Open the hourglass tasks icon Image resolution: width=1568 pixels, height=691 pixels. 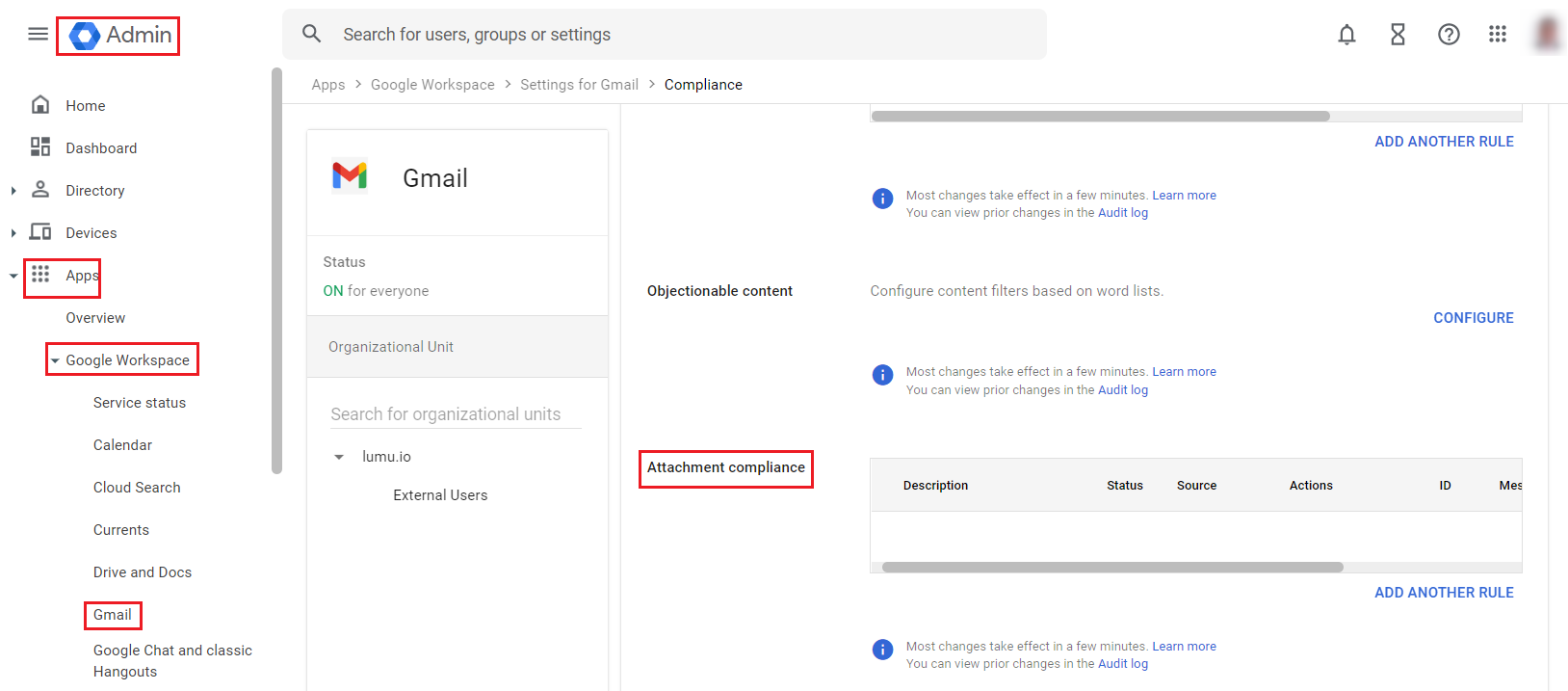(1398, 35)
